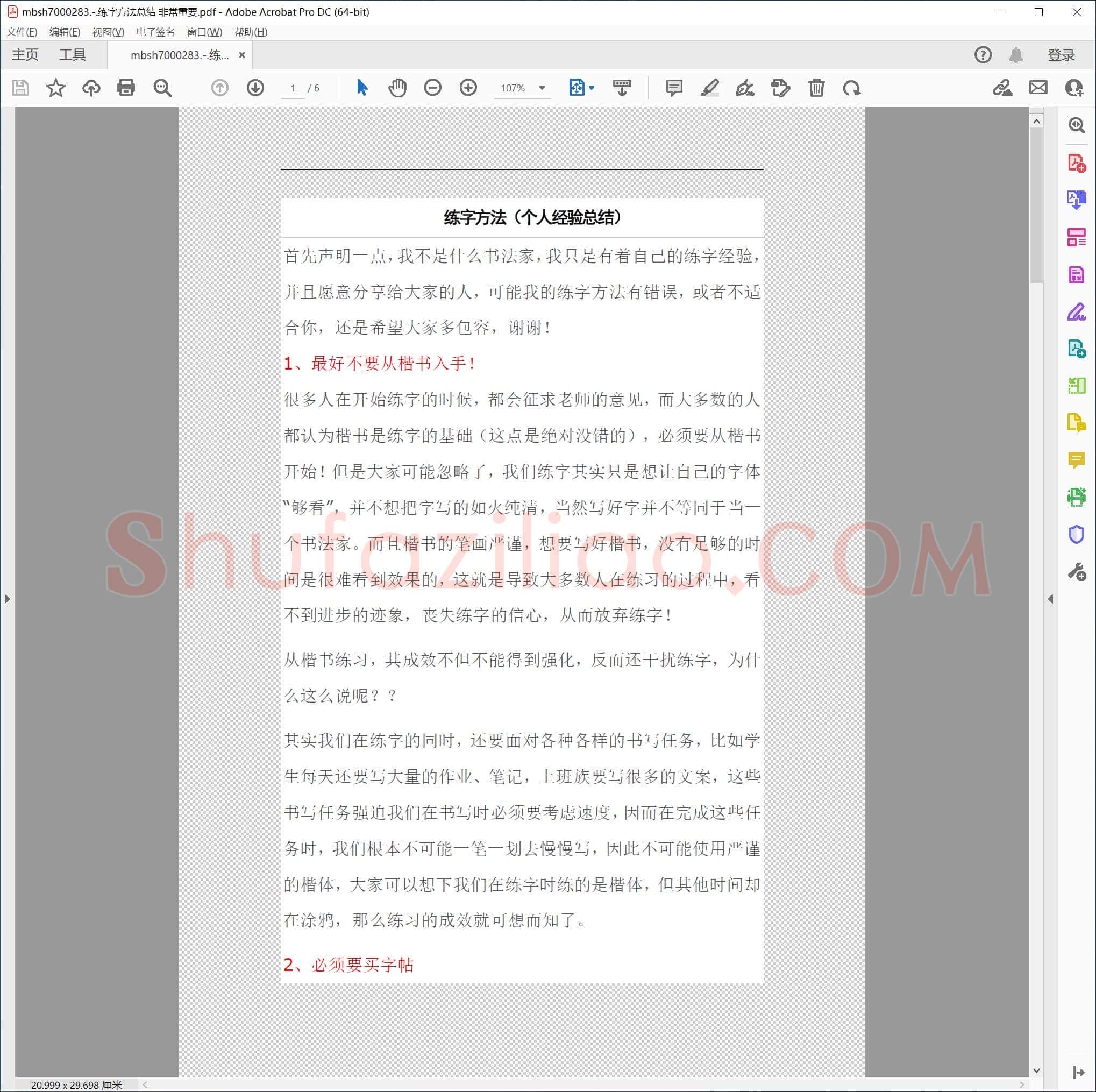1096x1092 pixels.
Task: Collapse the right tools pane arrow
Action: pyautogui.click(x=1051, y=599)
